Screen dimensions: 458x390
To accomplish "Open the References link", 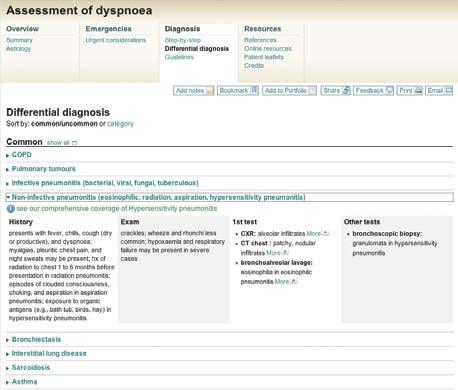I will pyautogui.click(x=260, y=40).
